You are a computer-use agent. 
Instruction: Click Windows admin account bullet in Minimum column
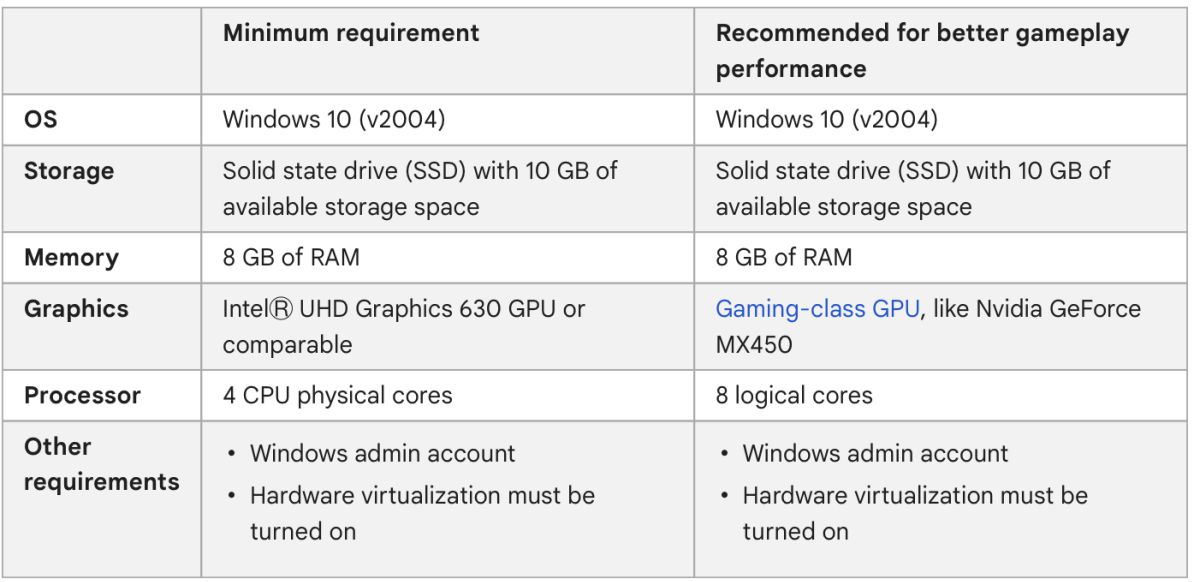[382, 453]
